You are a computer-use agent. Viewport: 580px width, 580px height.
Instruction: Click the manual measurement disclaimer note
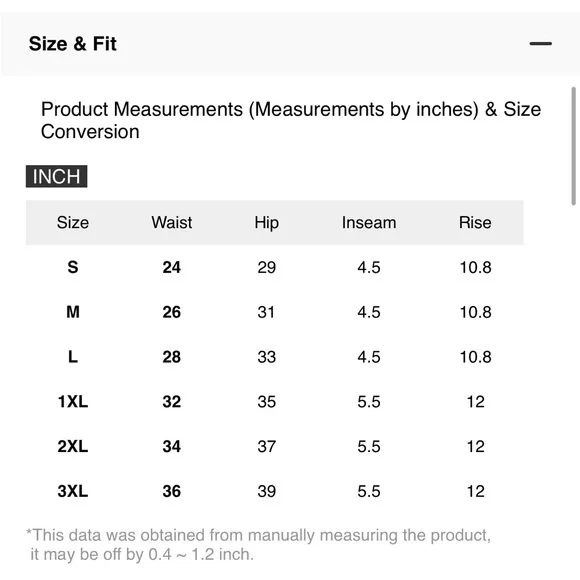[259, 545]
